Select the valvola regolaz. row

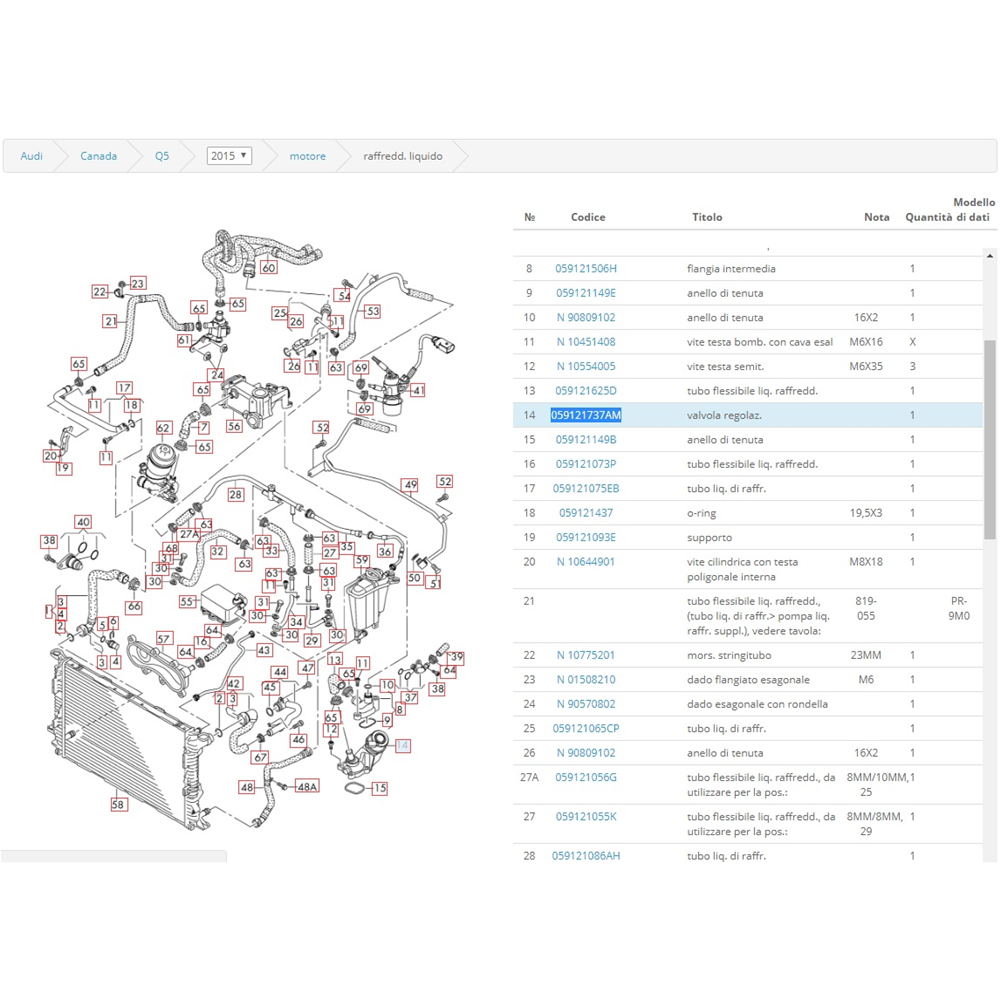click(x=724, y=415)
